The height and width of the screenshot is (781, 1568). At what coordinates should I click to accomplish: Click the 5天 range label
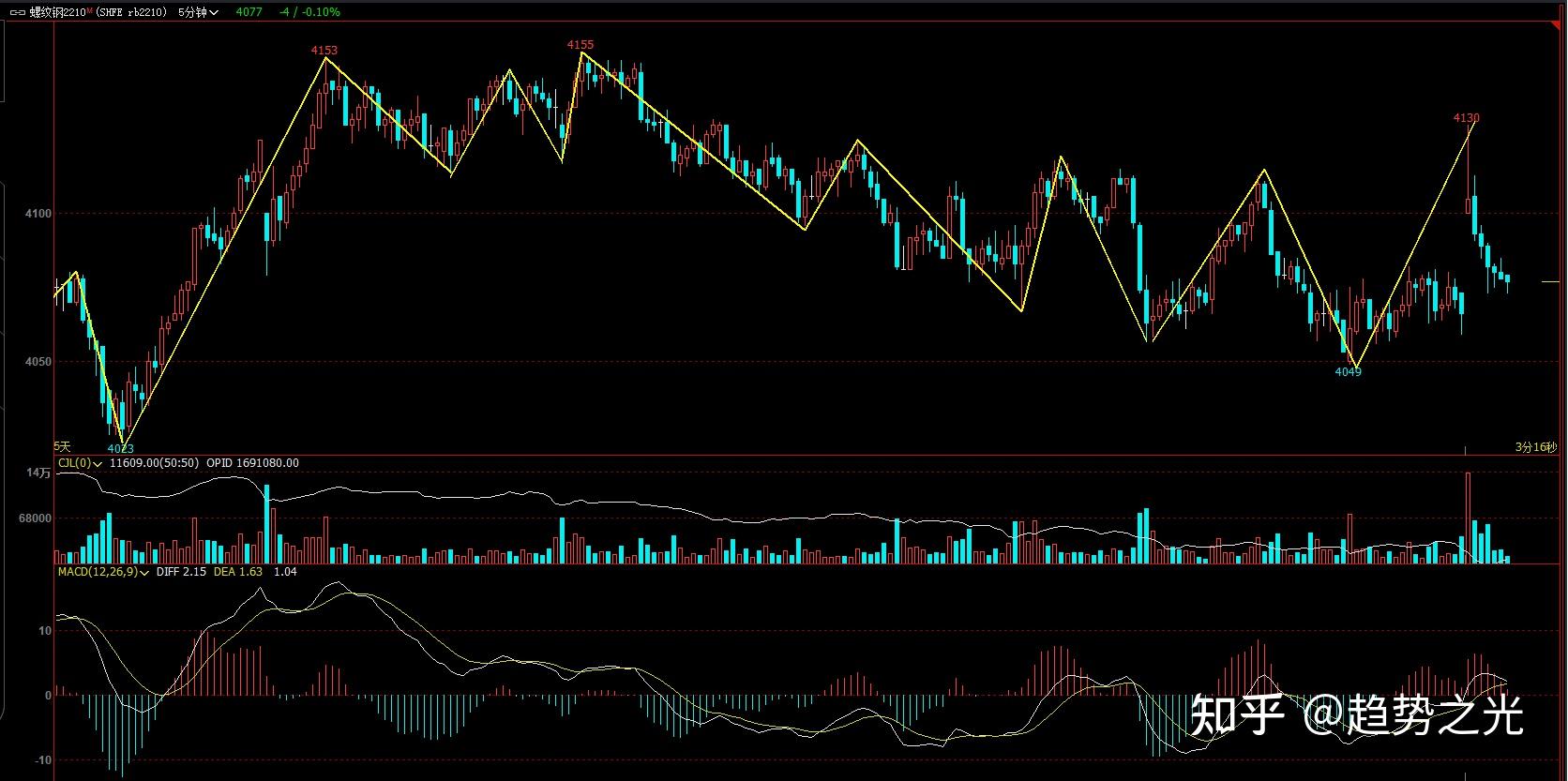(x=63, y=447)
